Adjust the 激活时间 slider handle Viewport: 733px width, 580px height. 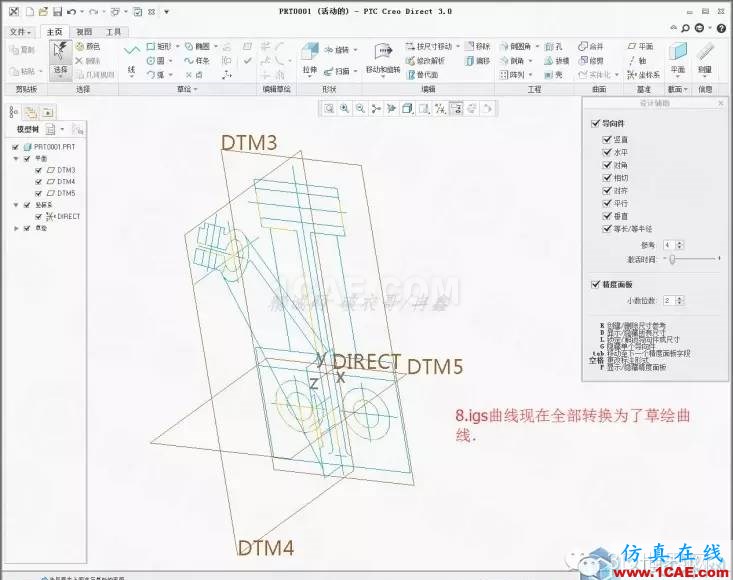[672, 259]
